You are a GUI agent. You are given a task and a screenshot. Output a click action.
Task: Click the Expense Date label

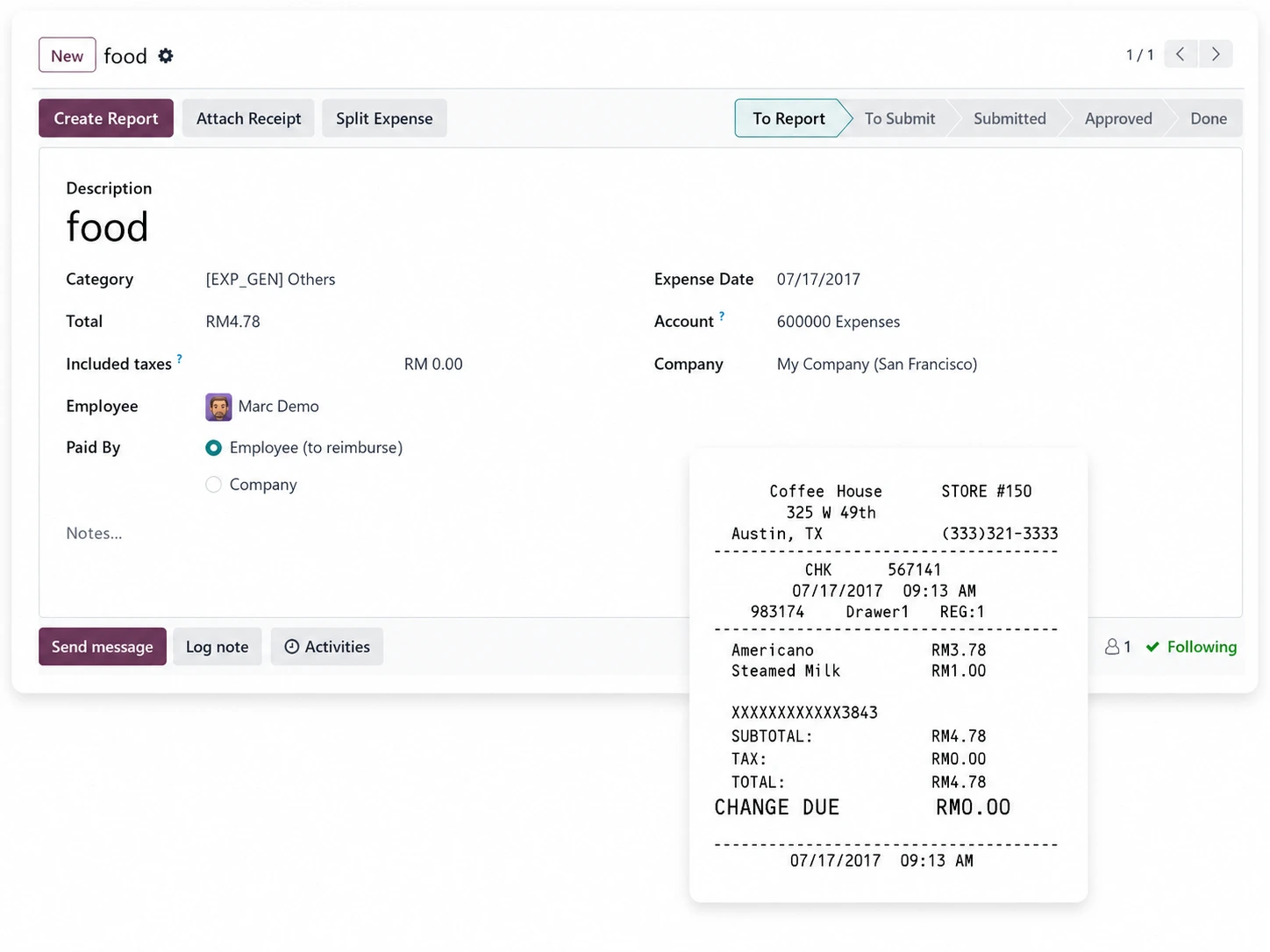pyautogui.click(x=703, y=280)
